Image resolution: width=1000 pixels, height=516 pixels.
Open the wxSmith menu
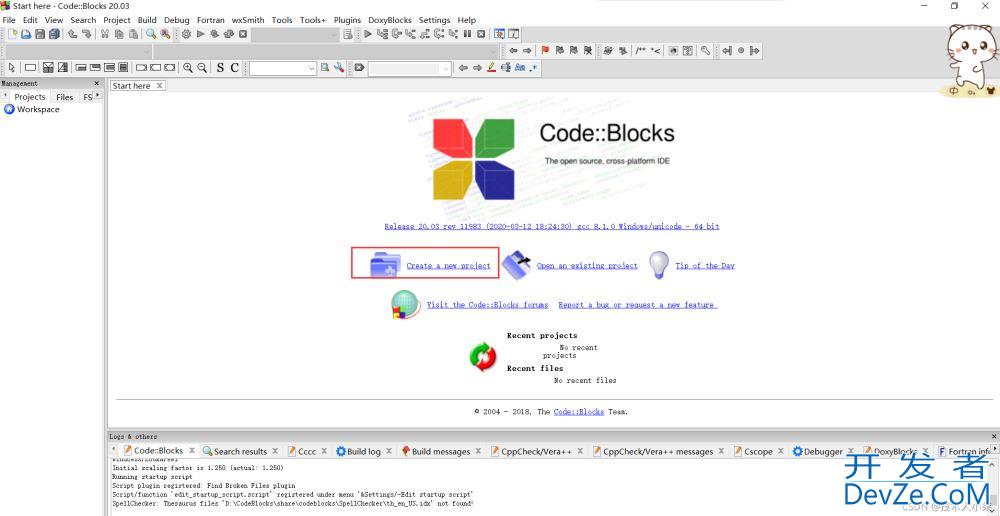pyautogui.click(x=248, y=20)
